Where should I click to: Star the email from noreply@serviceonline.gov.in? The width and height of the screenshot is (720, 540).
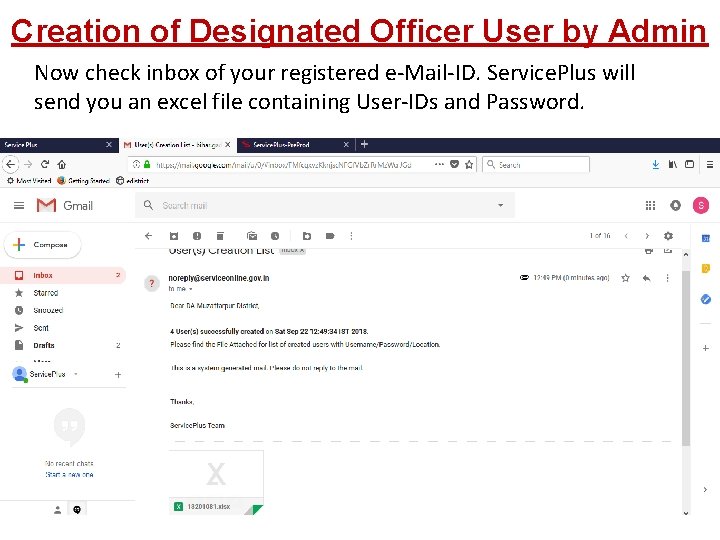(x=625, y=278)
